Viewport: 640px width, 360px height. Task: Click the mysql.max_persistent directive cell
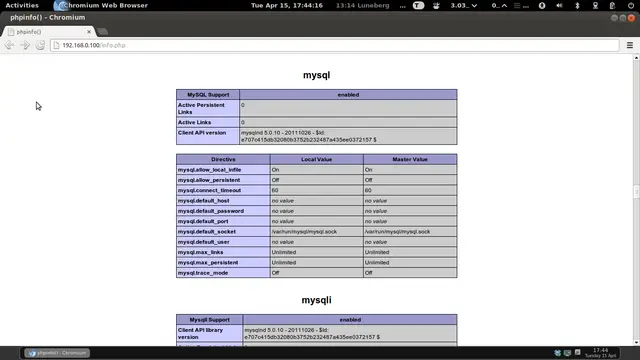pyautogui.click(x=223, y=262)
